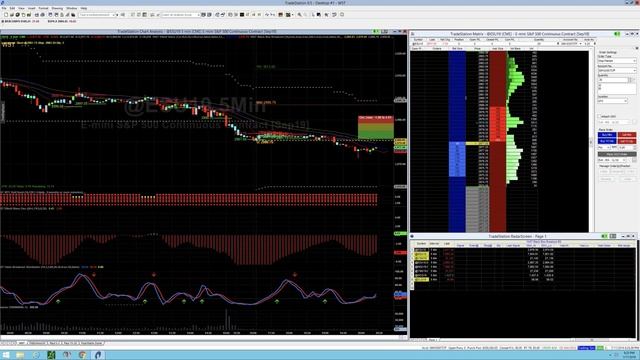Open the Duration dropdown

click(x=612, y=100)
